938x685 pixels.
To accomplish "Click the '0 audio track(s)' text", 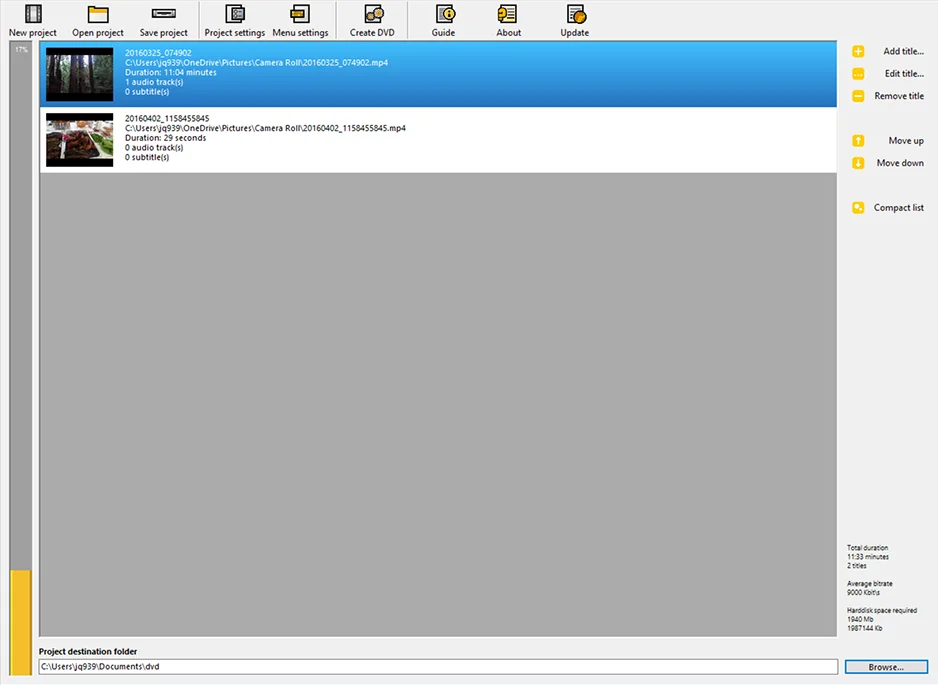I will [x=154, y=147].
